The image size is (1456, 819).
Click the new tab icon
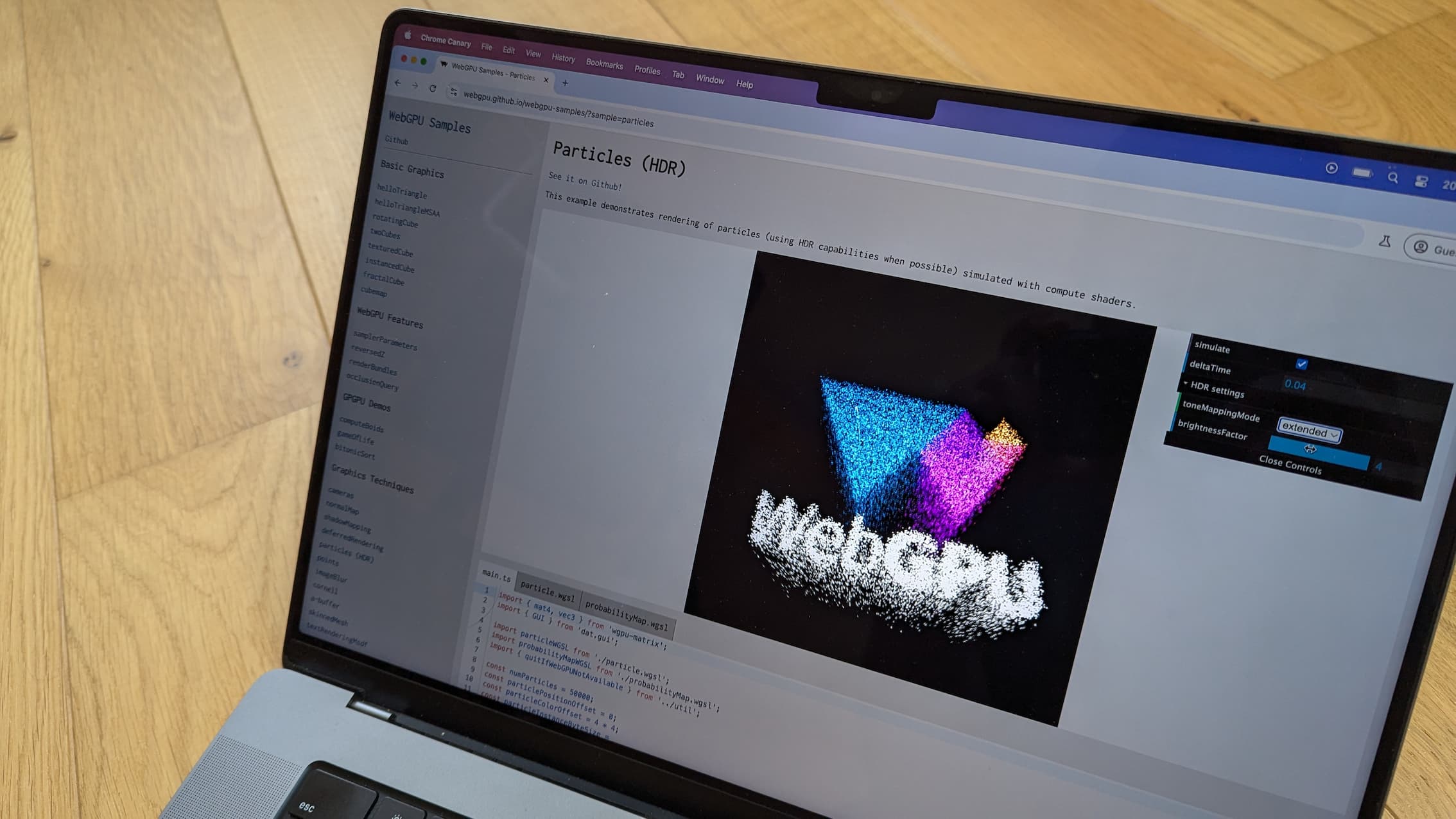click(x=565, y=80)
